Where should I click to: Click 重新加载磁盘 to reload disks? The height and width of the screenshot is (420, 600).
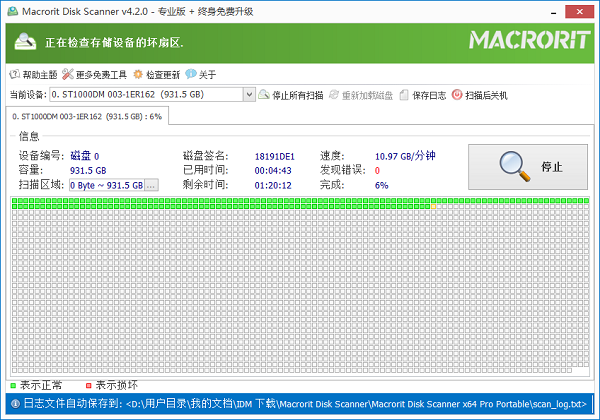click(334, 95)
